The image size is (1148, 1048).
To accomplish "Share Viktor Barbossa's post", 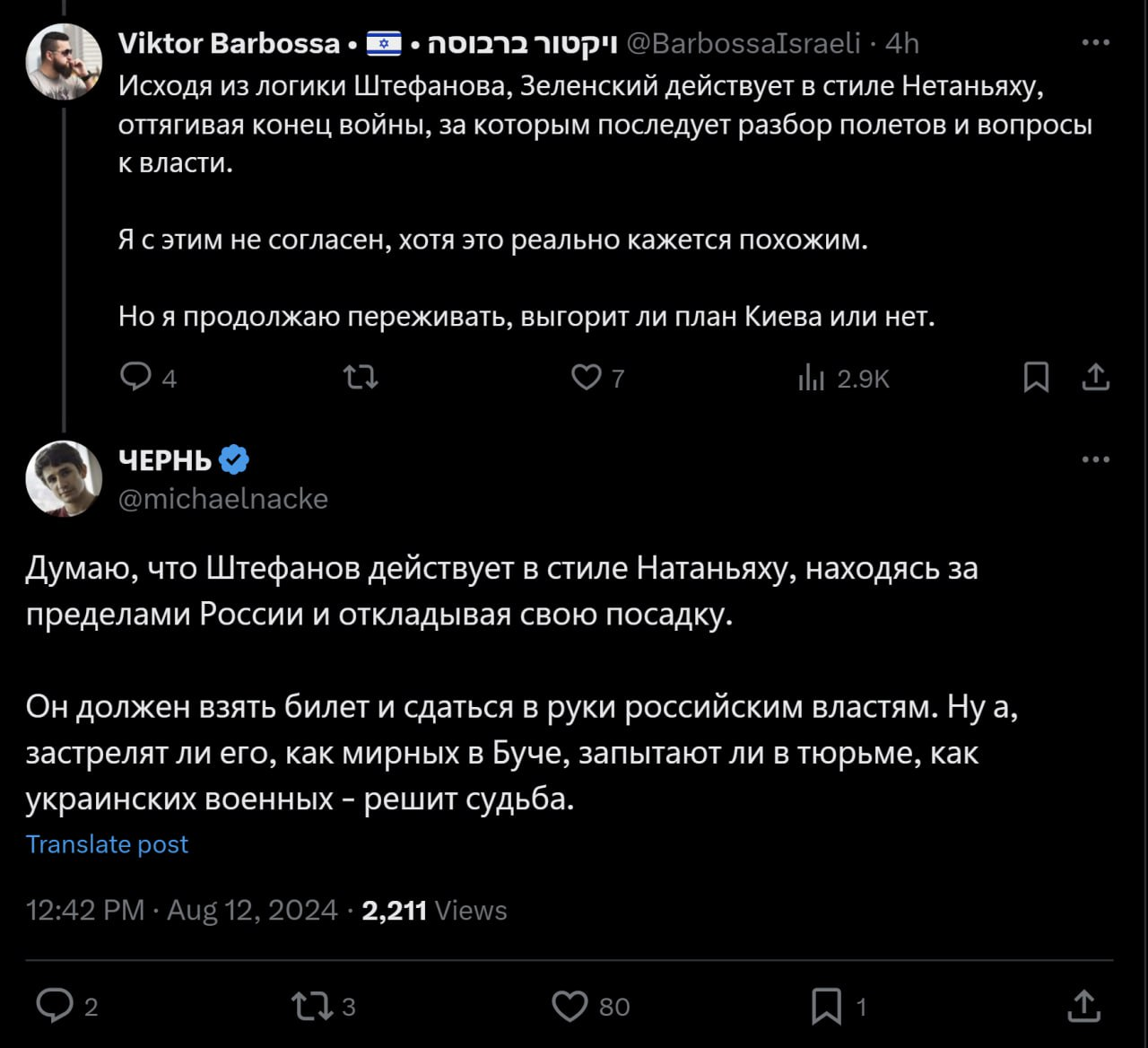I will click(x=1095, y=378).
